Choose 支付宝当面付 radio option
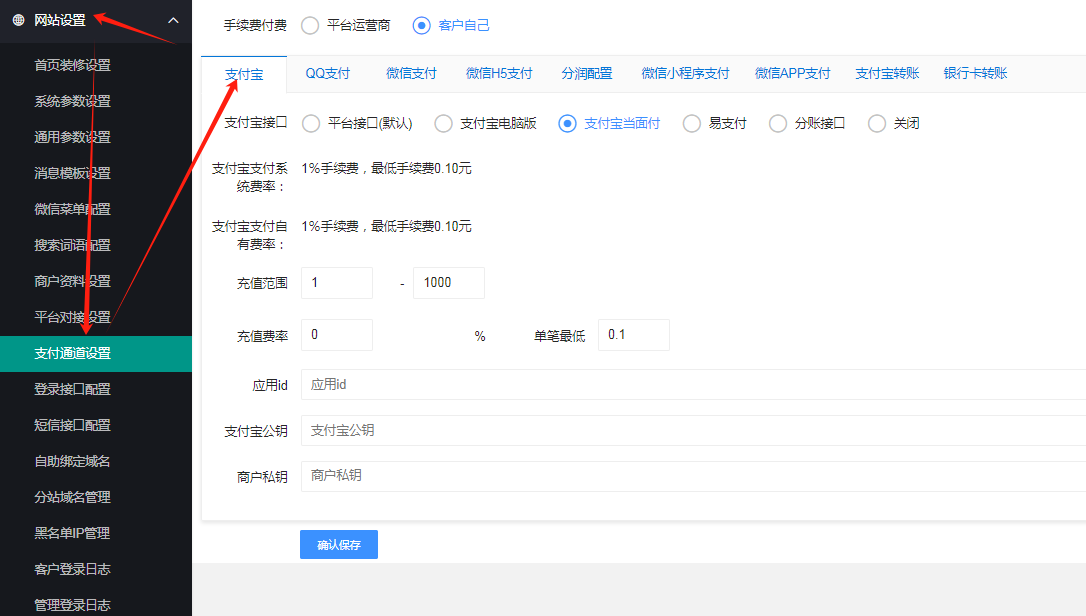Viewport: 1086px width, 616px height. (567, 123)
